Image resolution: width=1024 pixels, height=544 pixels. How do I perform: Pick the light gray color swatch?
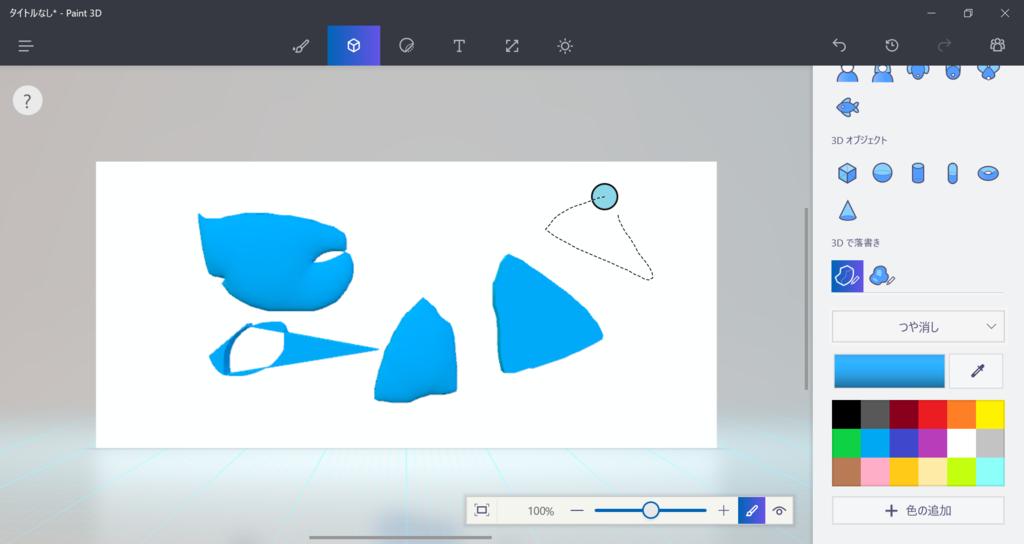989,443
